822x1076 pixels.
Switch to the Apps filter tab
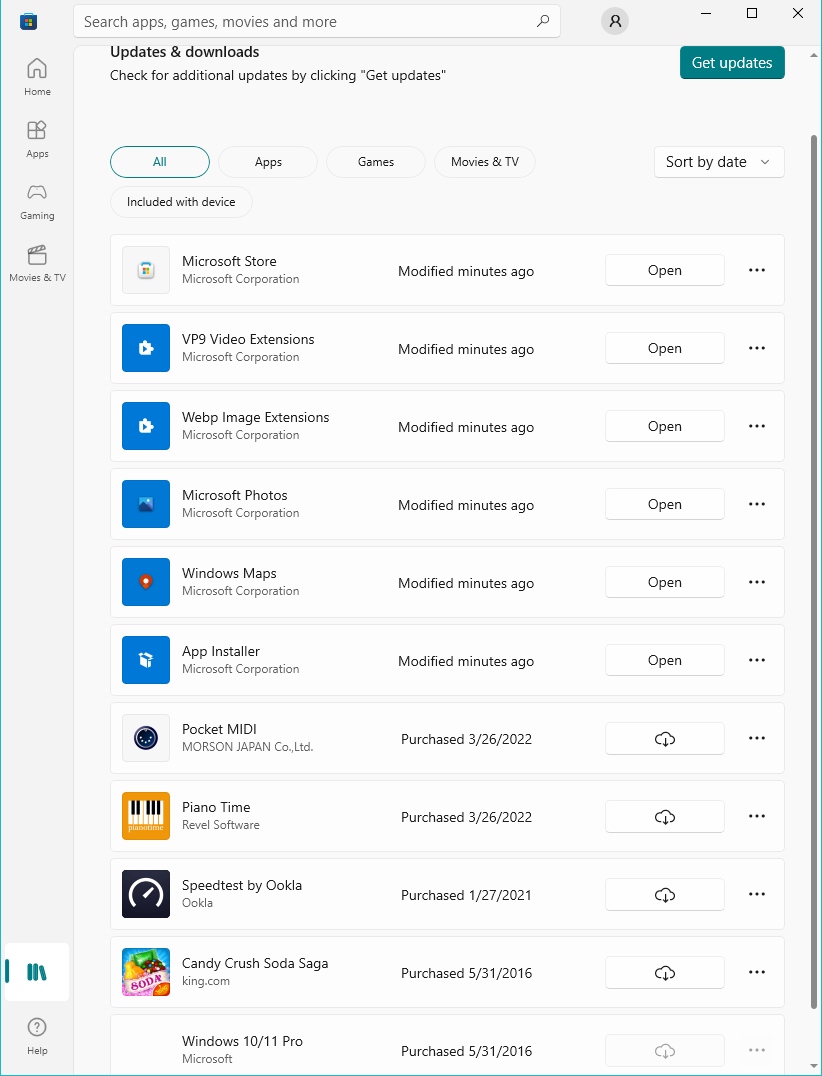tap(268, 162)
